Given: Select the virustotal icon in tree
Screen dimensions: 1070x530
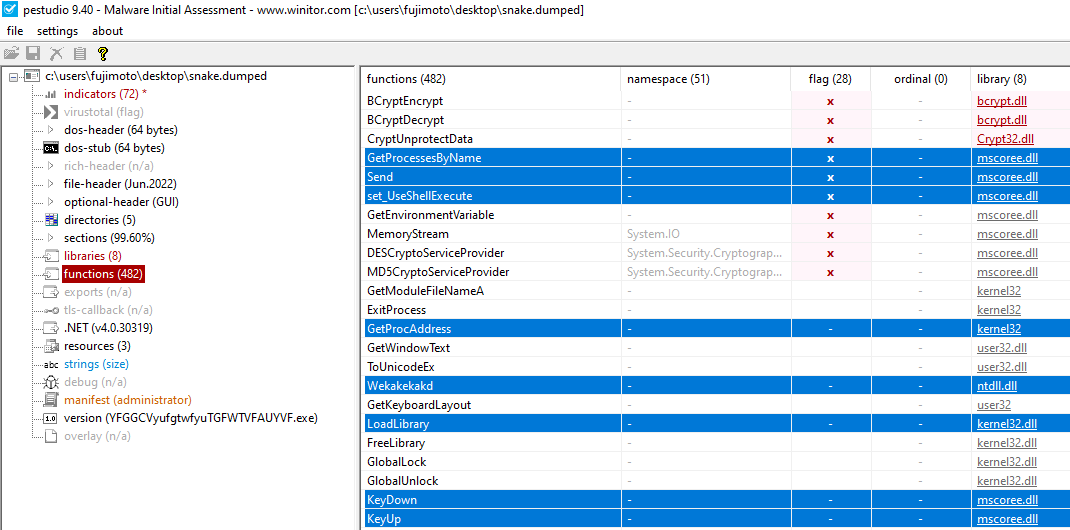Looking at the screenshot, I should 51,112.
